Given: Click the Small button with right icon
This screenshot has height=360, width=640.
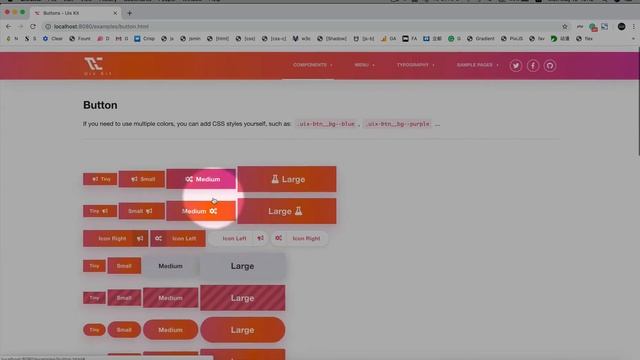Looking at the screenshot, I should point(142,211).
